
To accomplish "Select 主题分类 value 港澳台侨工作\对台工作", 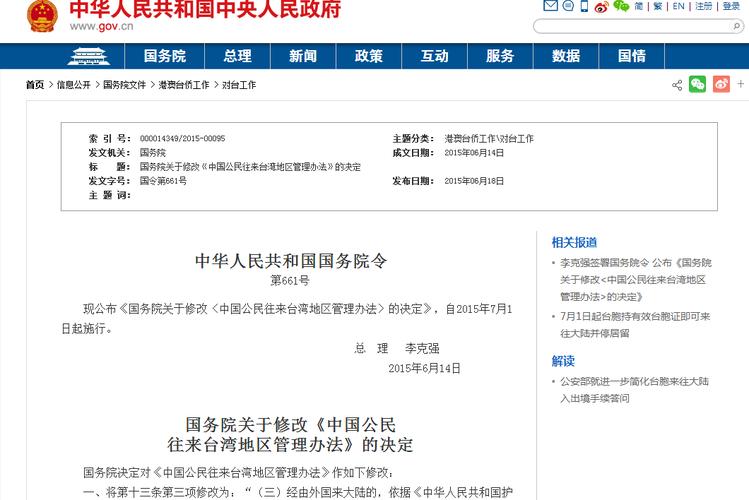I will (489, 138).
